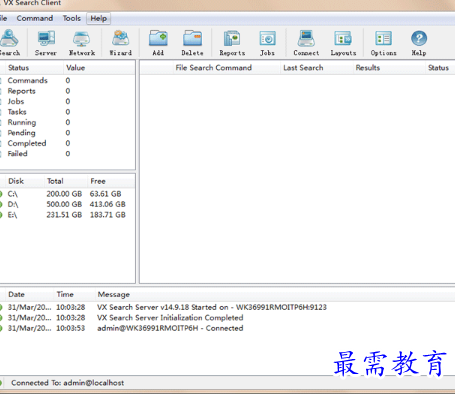Viewport: 455px width, 395px height.
Task: Open the Help menu
Action: (x=99, y=18)
